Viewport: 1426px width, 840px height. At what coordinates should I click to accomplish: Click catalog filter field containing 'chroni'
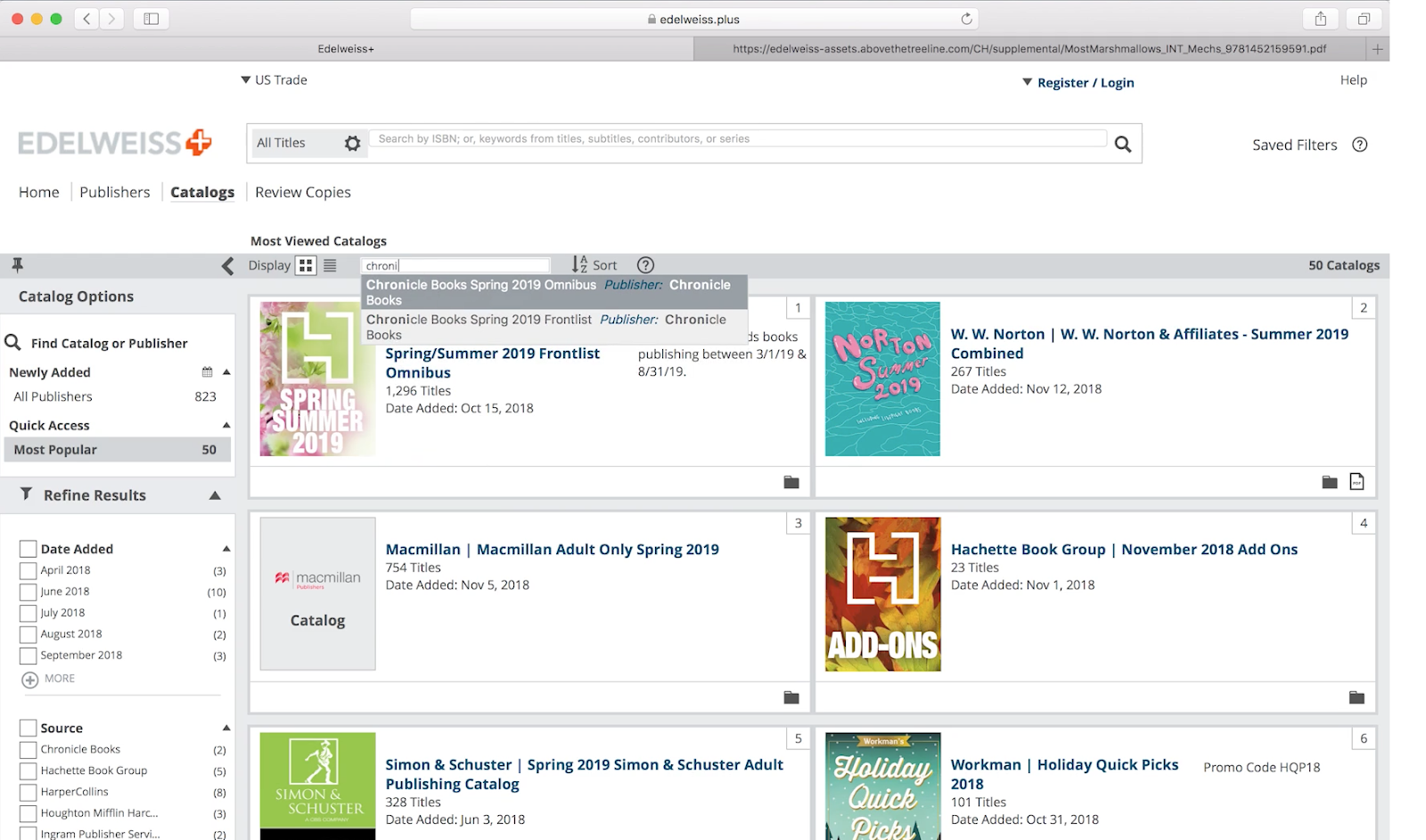[x=455, y=265]
